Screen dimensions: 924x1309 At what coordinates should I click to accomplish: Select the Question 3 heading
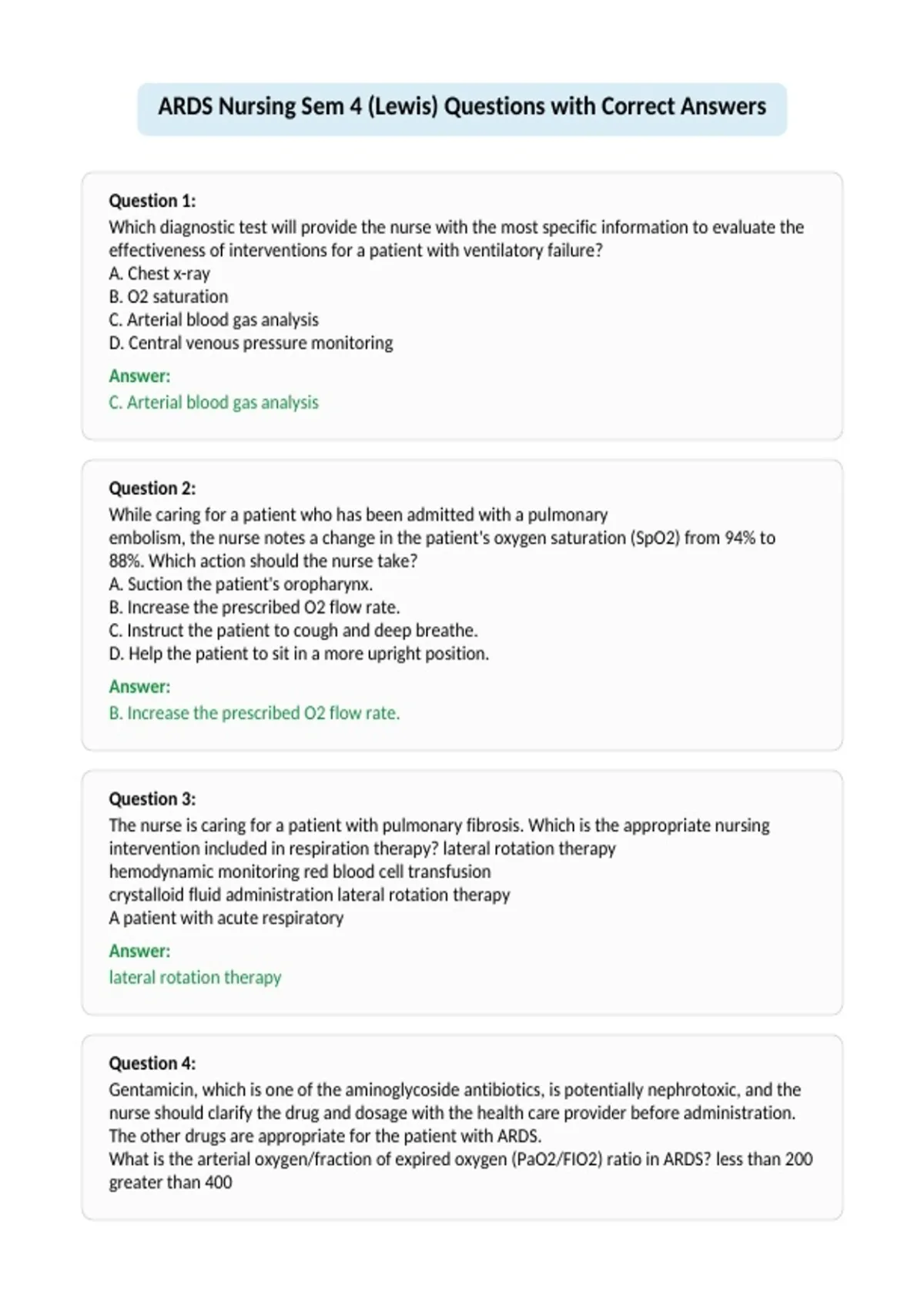point(152,798)
